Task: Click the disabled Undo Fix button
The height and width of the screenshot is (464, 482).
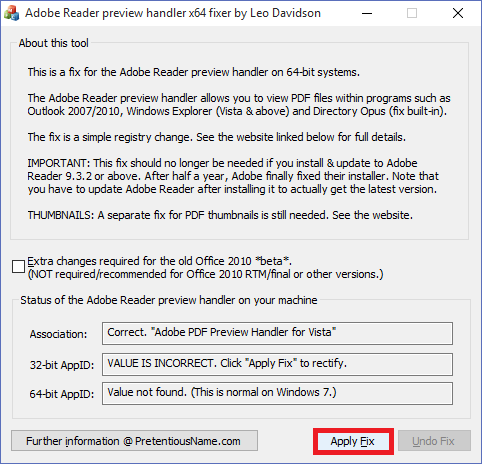Action: point(434,441)
